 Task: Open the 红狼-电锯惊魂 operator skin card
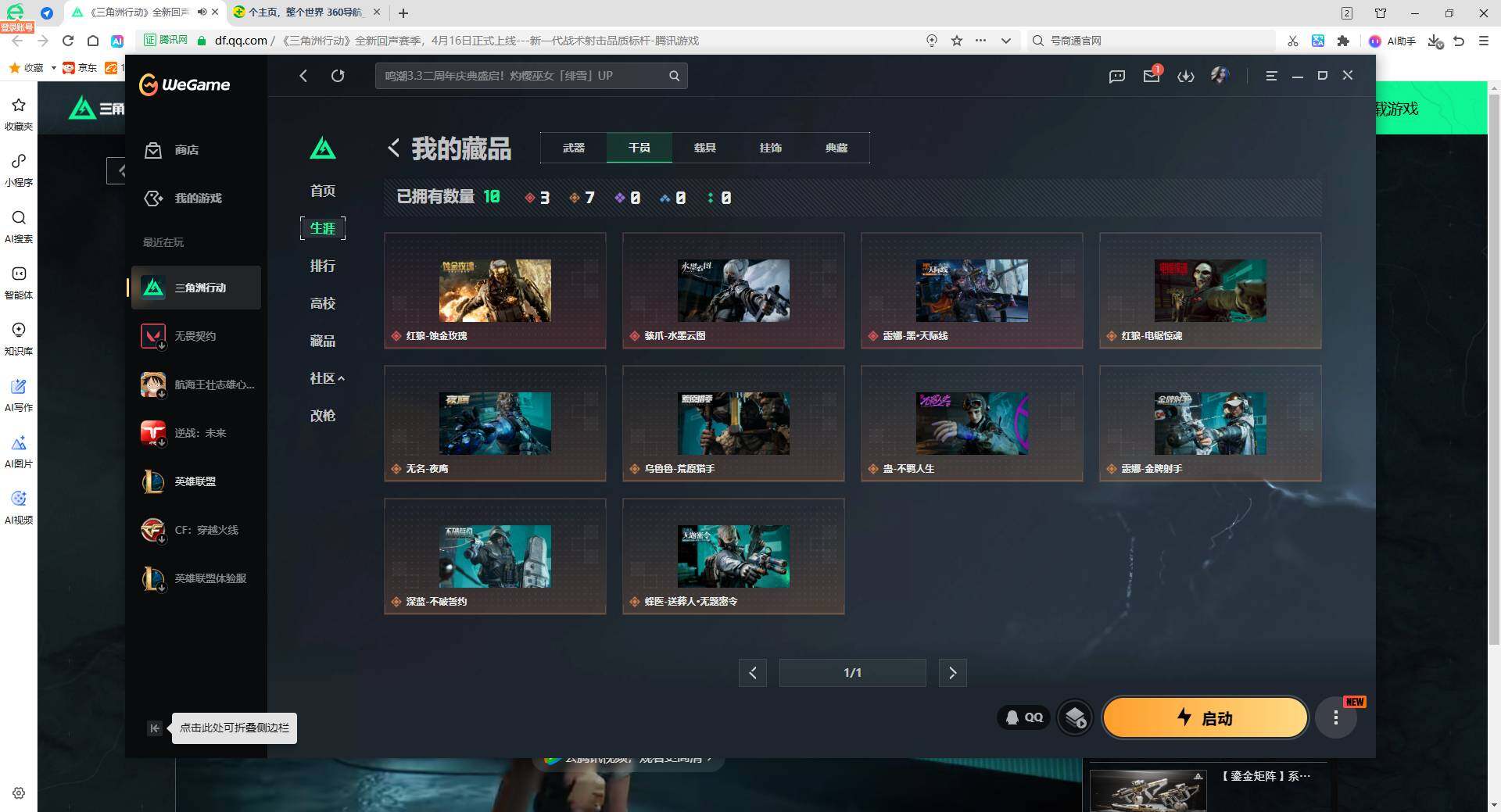(x=1210, y=291)
